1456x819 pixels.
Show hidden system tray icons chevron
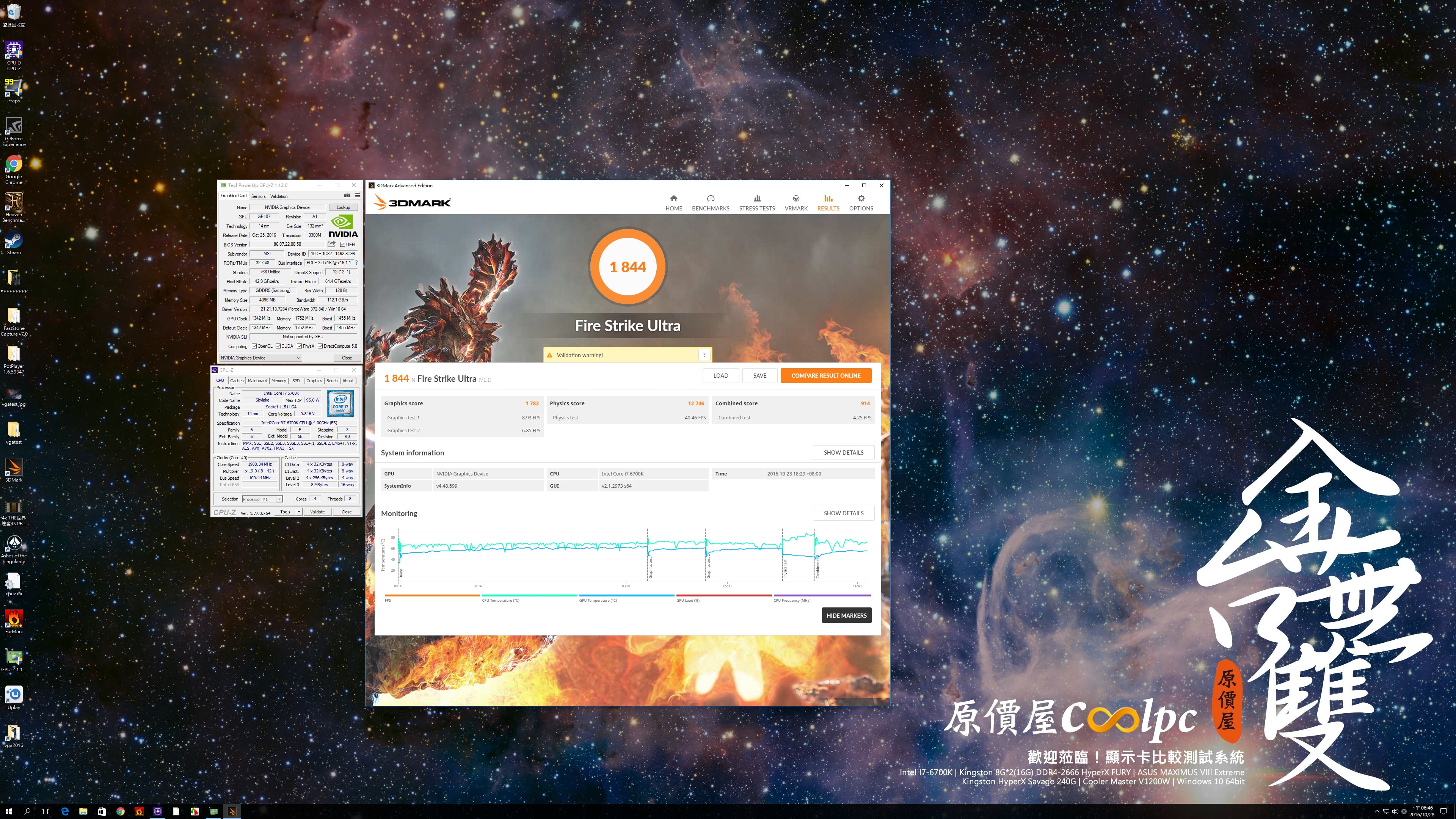1377,812
